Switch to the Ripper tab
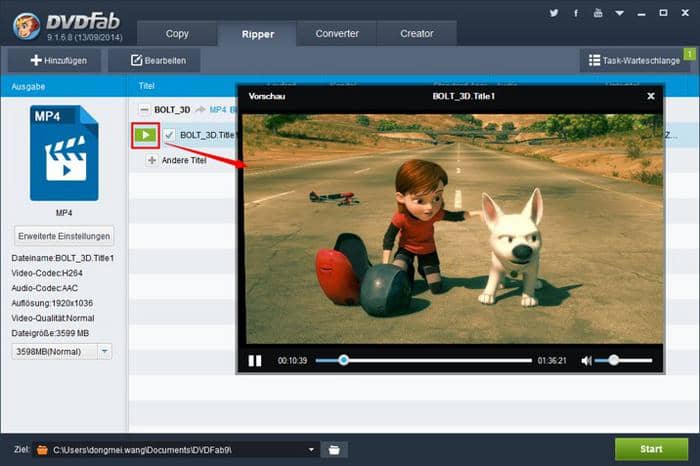 pos(257,34)
